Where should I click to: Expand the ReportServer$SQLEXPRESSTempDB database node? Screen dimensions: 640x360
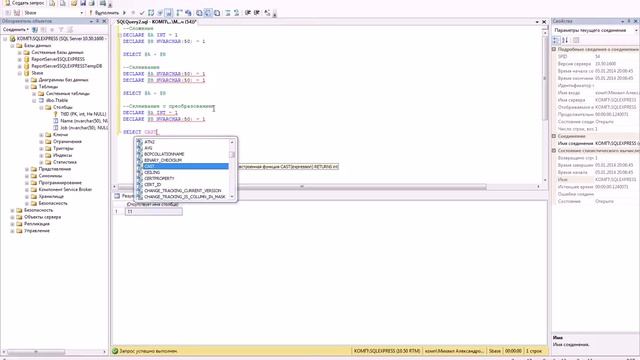click(x=19, y=66)
